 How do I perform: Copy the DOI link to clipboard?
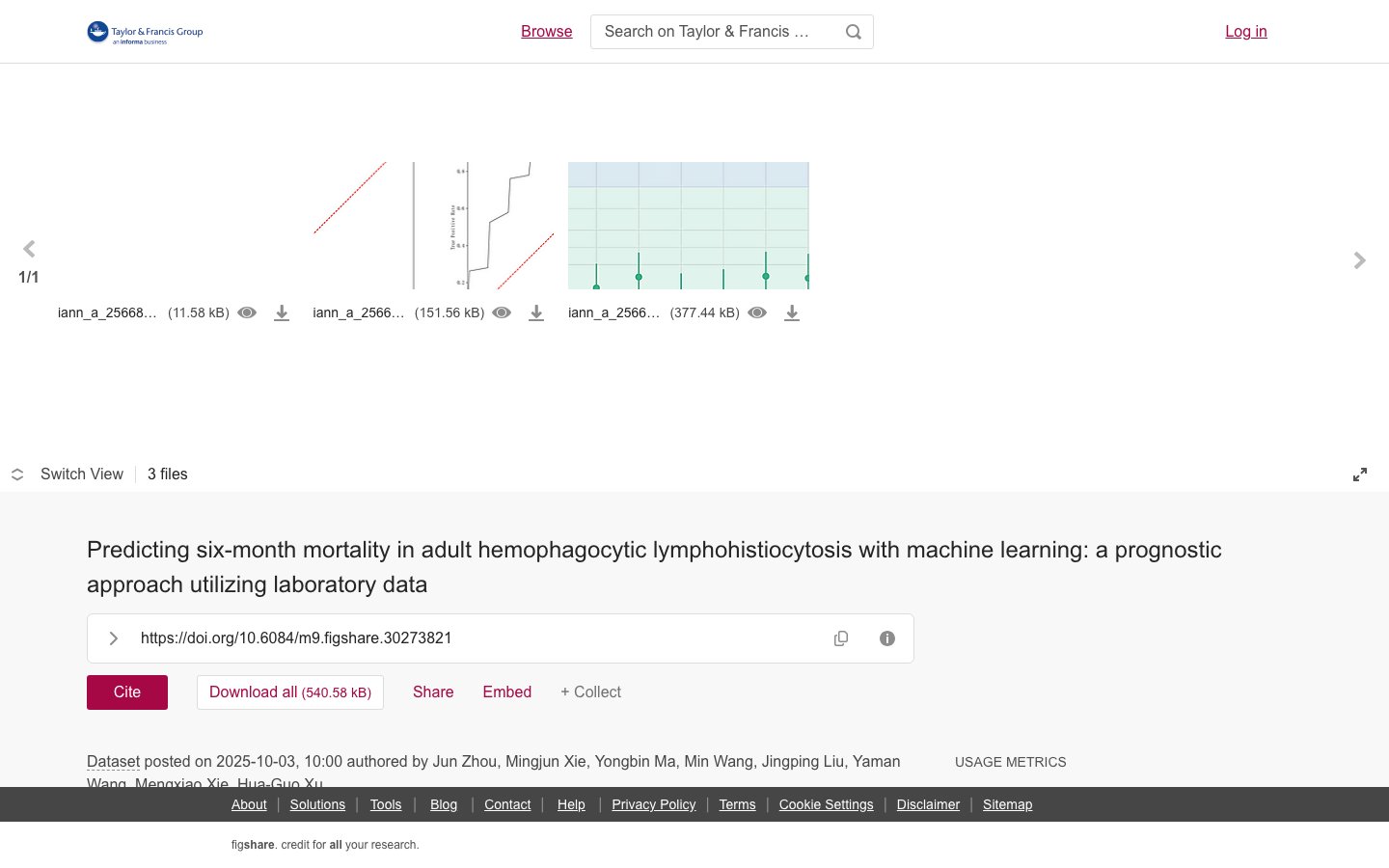click(841, 638)
